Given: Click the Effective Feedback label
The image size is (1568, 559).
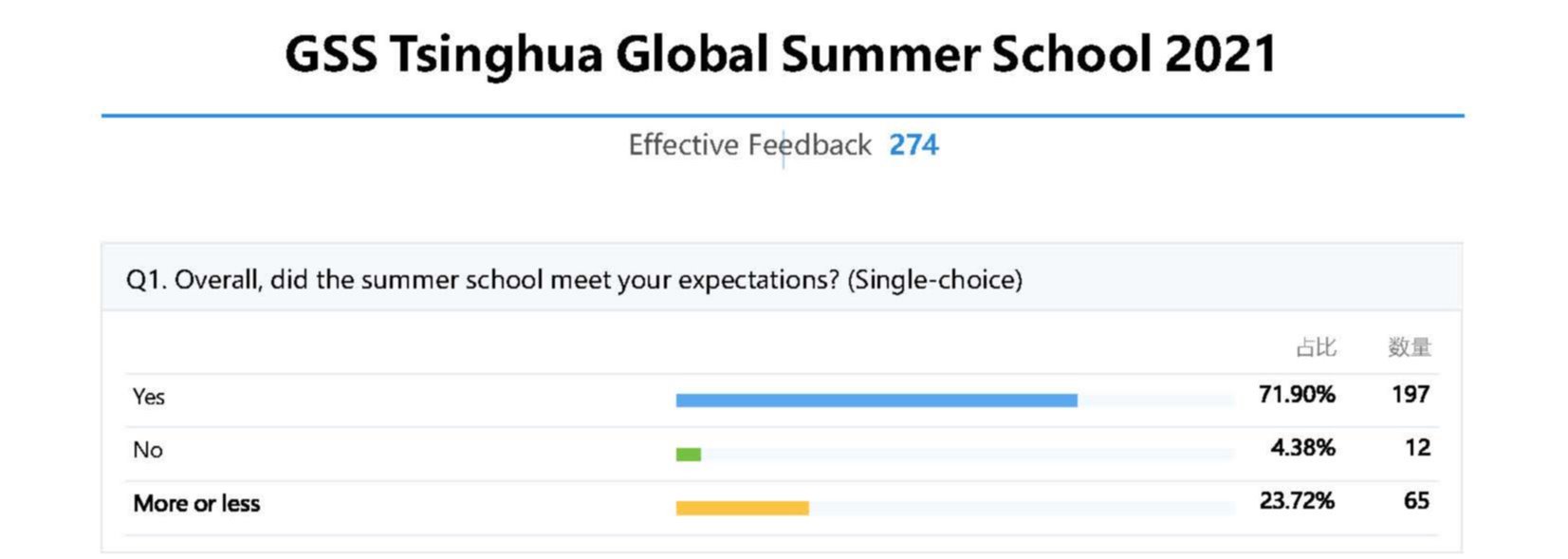Looking at the screenshot, I should click(x=749, y=145).
